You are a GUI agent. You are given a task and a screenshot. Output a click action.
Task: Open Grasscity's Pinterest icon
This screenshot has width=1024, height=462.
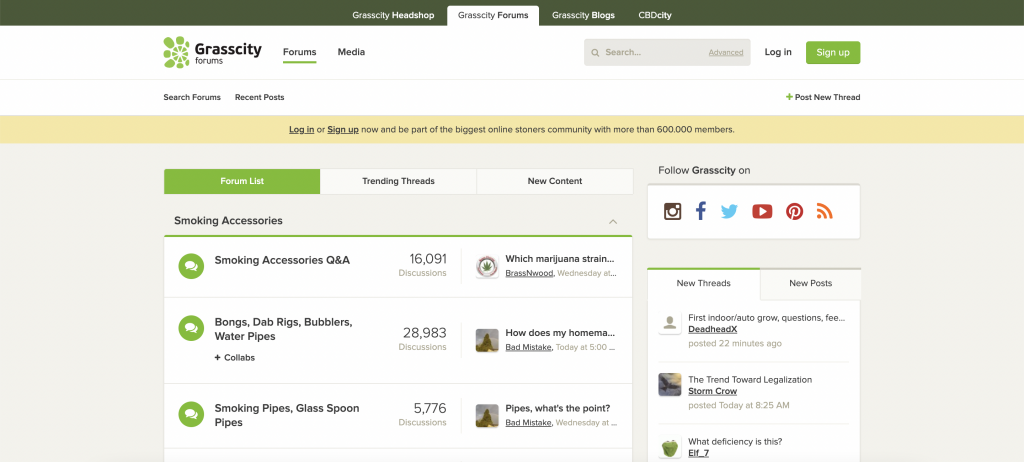click(x=794, y=211)
